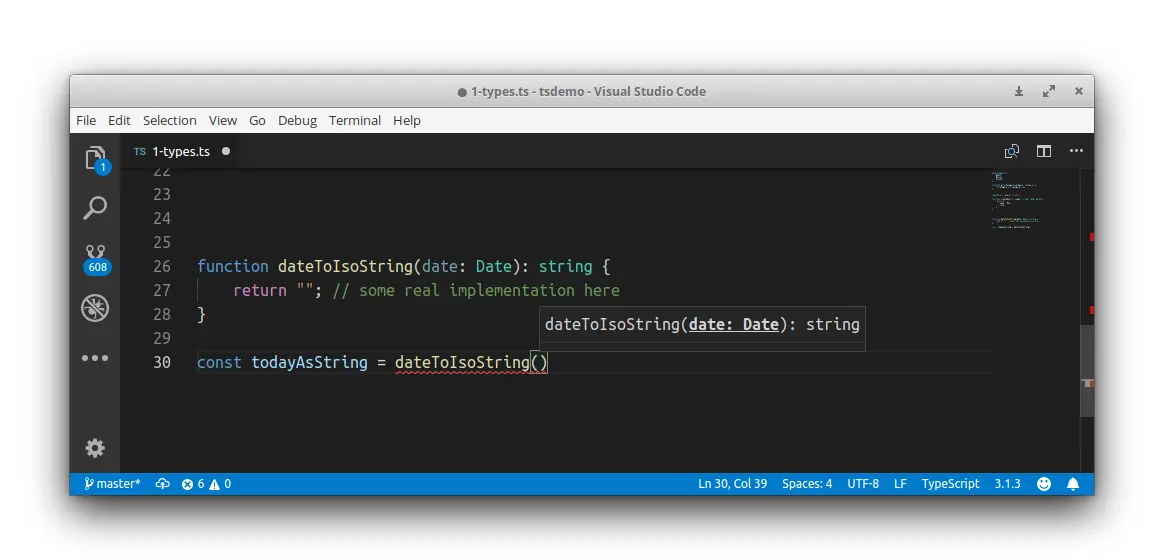
Task: Open the View menu
Action: tap(222, 120)
